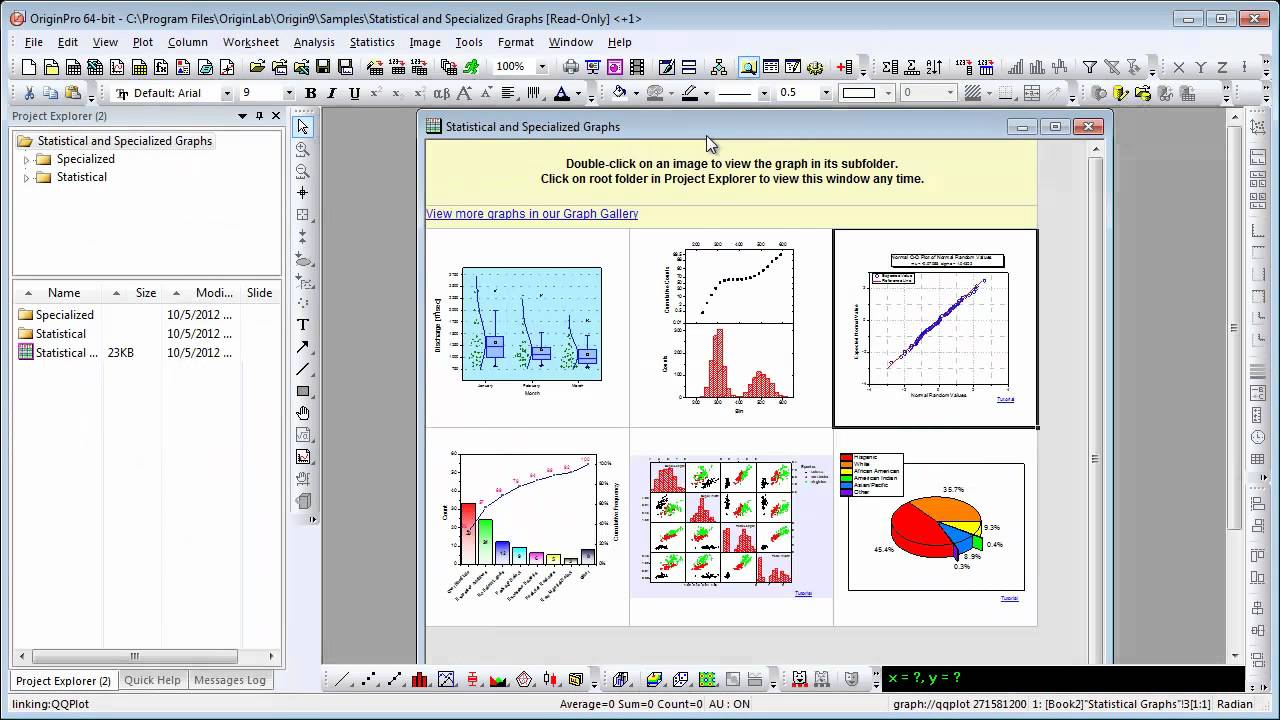Select the Rectangle drawing tool
Image resolution: width=1280 pixels, height=720 pixels.
[303, 391]
